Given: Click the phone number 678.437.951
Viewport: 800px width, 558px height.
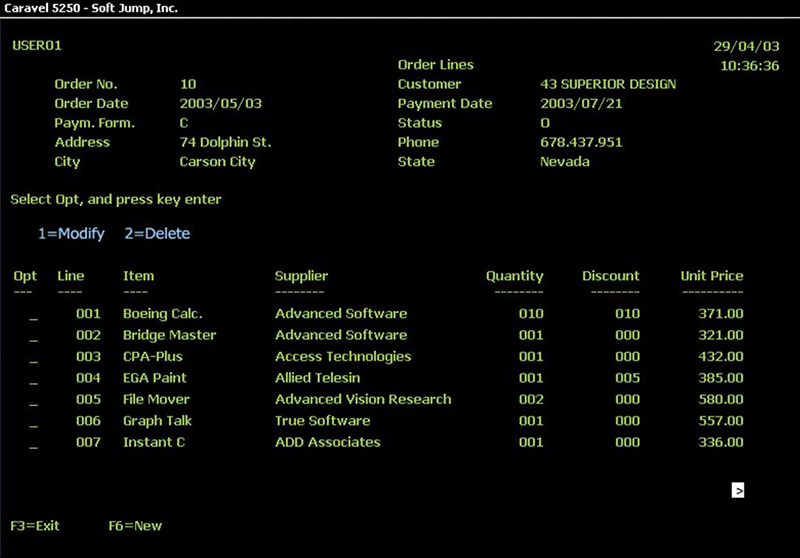Looking at the screenshot, I should (581, 142).
